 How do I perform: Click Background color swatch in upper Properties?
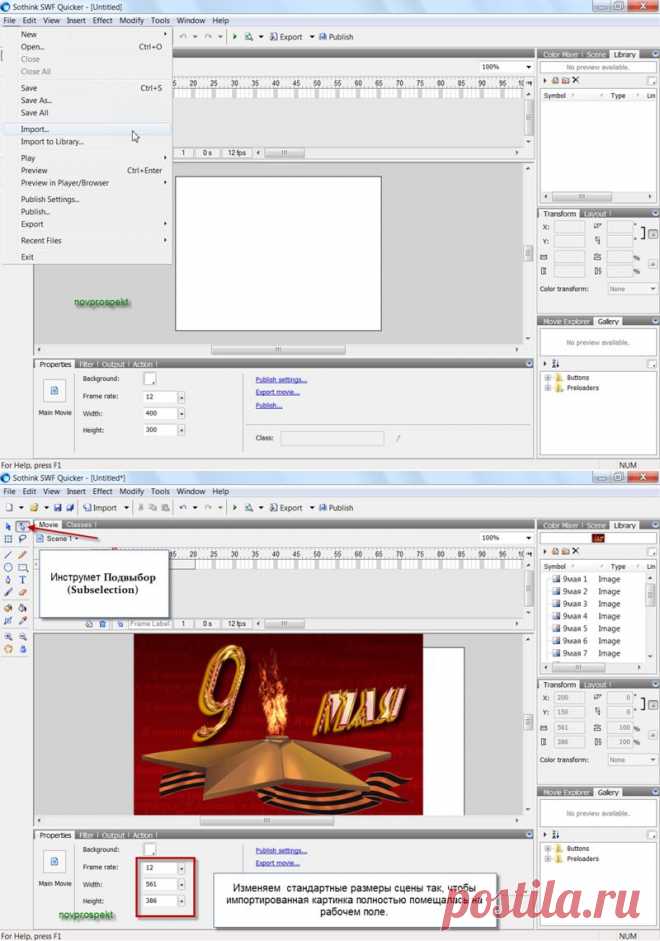coord(150,378)
